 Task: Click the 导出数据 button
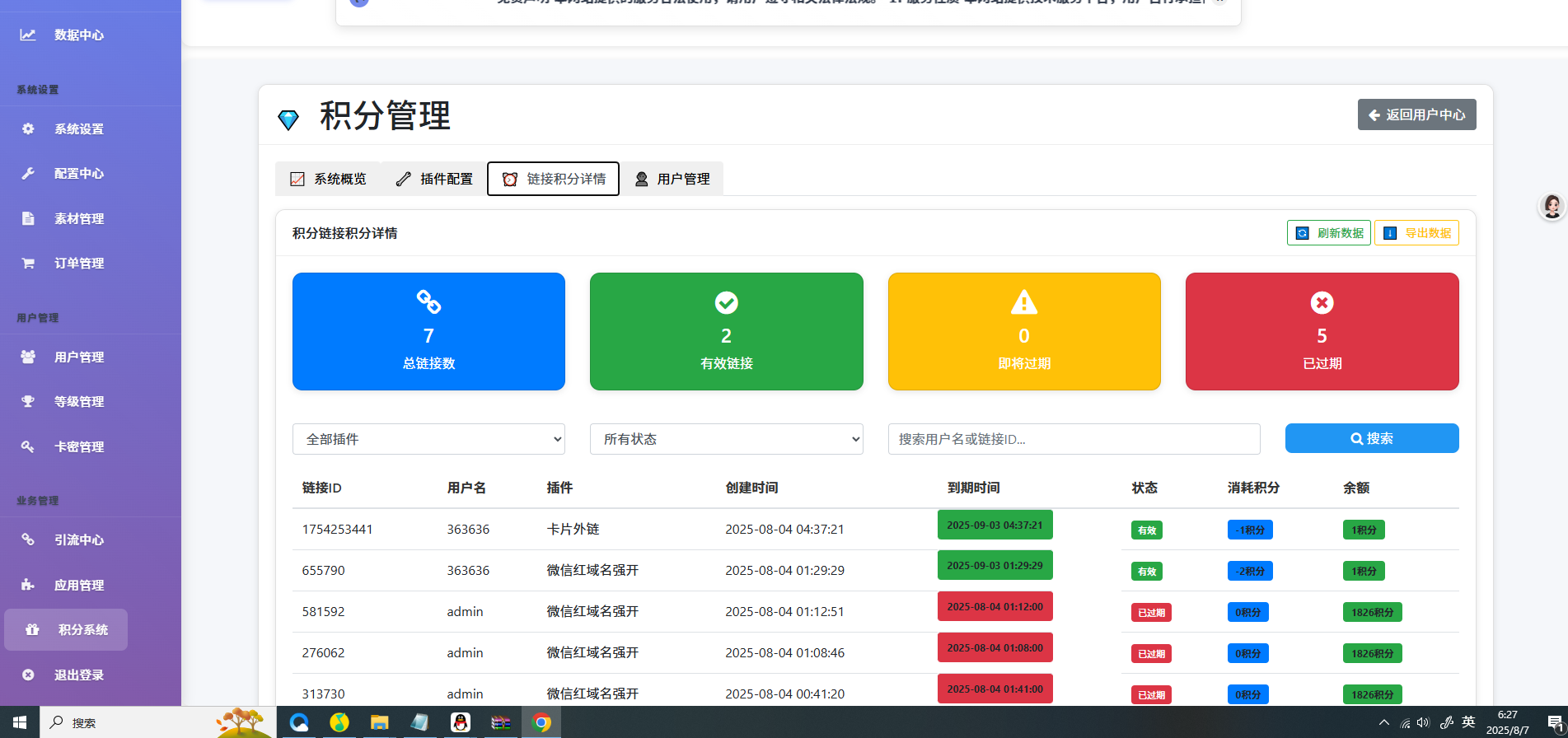coord(1416,233)
